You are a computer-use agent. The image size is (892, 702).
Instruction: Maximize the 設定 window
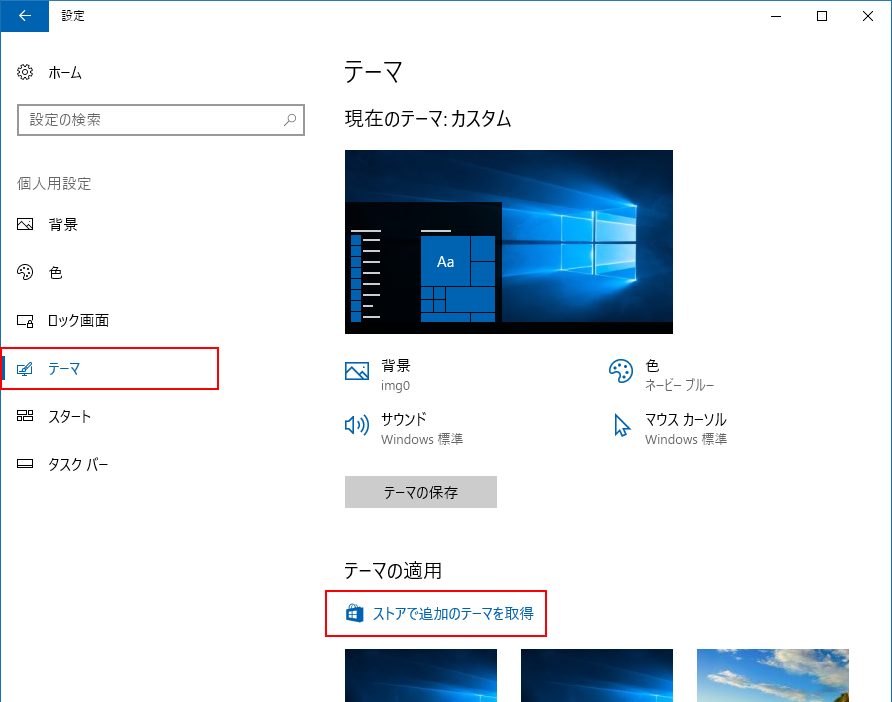822,16
